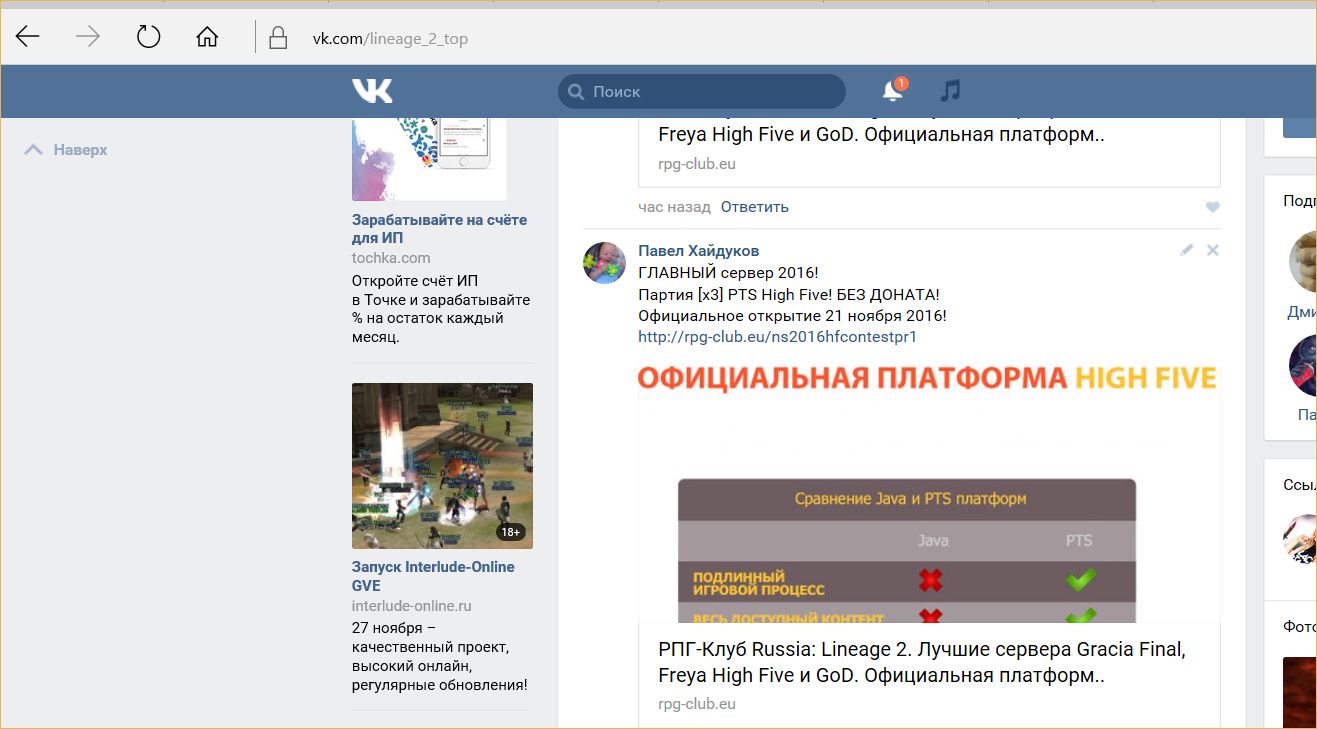Open the 'Зарабатывайте на счёте для ИП' ad link
This screenshot has height=729, width=1317.
[439, 229]
